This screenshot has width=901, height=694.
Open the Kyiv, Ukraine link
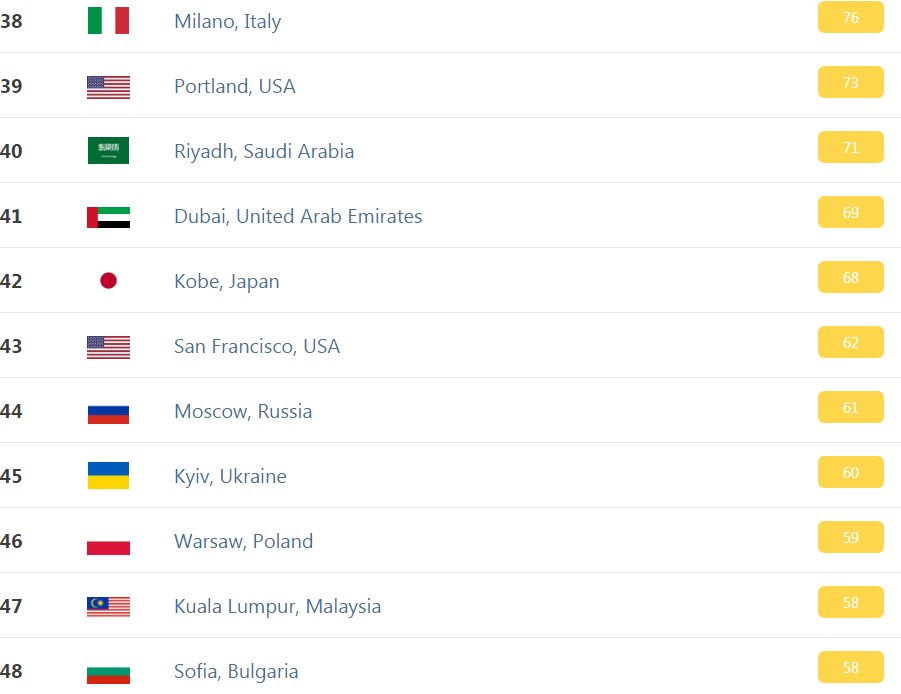pyautogui.click(x=230, y=476)
